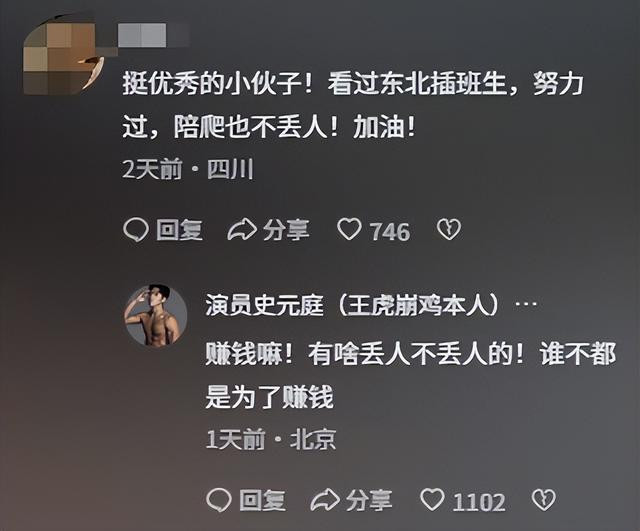The height and width of the screenshot is (531, 640).
Task: Like the first comment with 746 likes
Action: pyautogui.click(x=349, y=229)
